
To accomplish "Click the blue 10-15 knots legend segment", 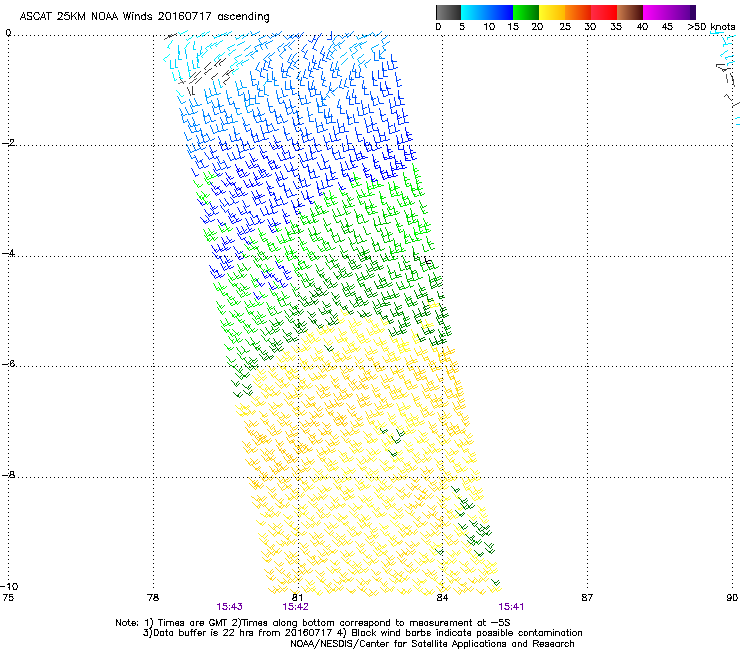I will tap(500, 12).
